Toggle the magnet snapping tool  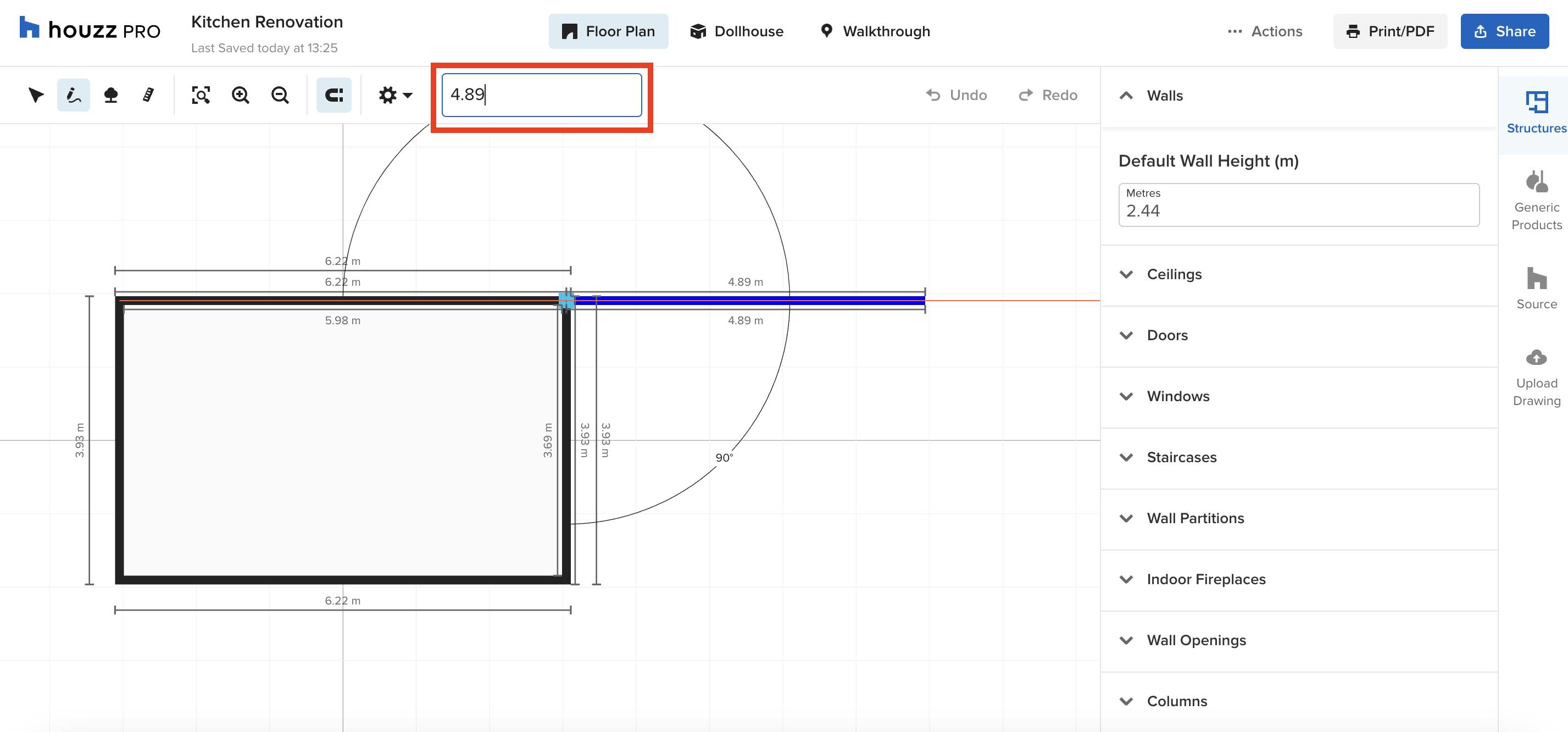click(333, 95)
